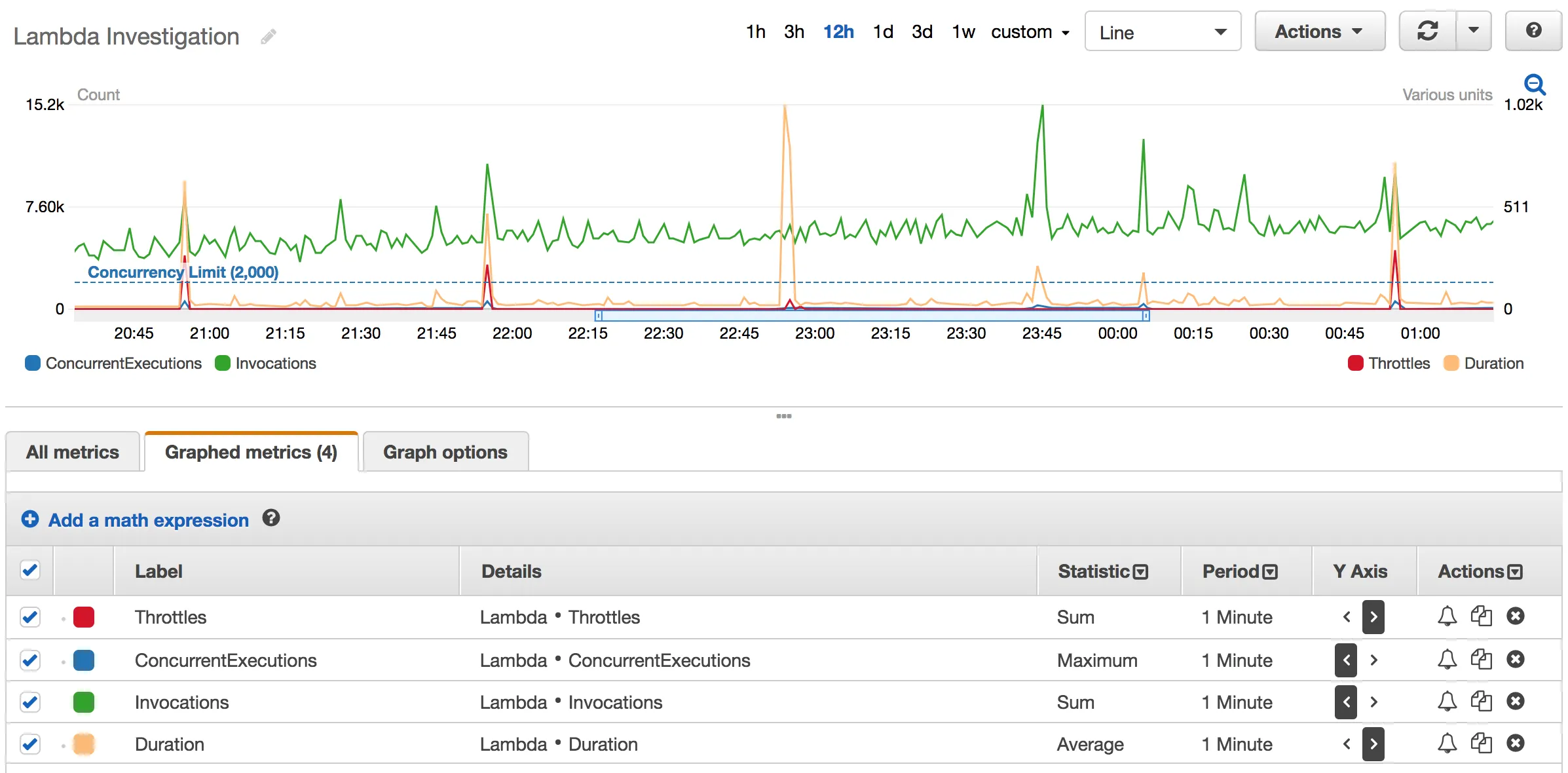The height and width of the screenshot is (773, 1568).
Task: Move Invocations to right Y axis
Action: point(1373,702)
